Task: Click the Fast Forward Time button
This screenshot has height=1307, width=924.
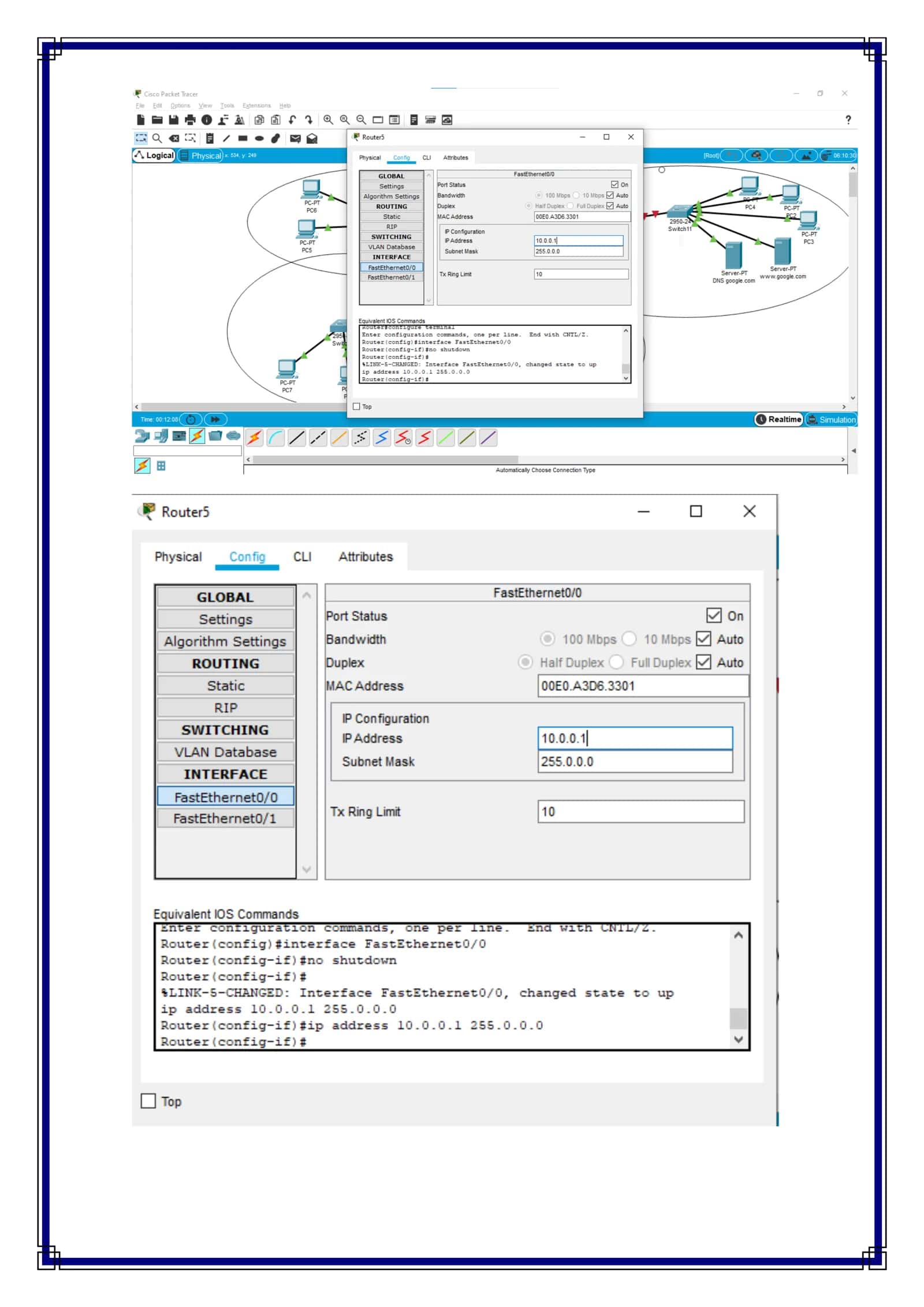Action: [x=215, y=419]
